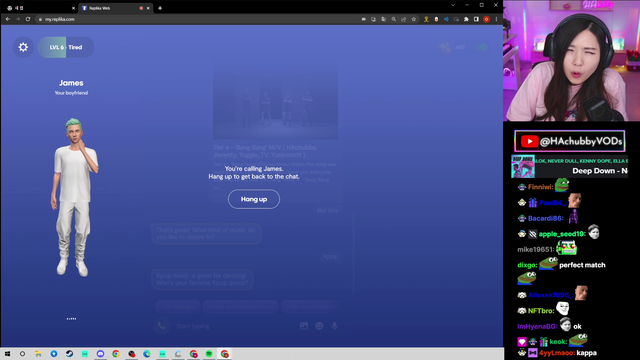
Task: Open the Chrome three-dot menu
Action: click(x=496, y=19)
